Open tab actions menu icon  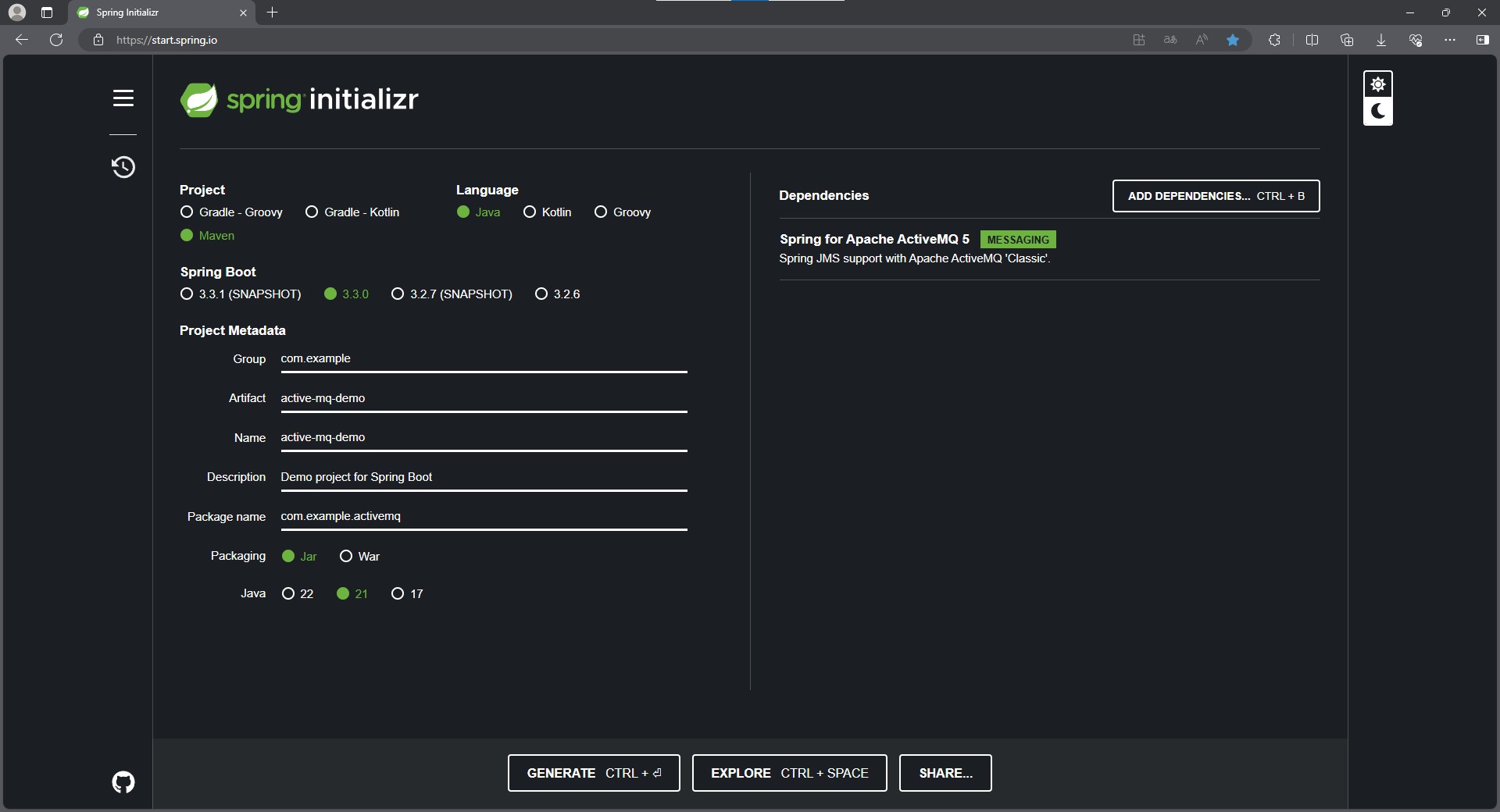click(47, 12)
